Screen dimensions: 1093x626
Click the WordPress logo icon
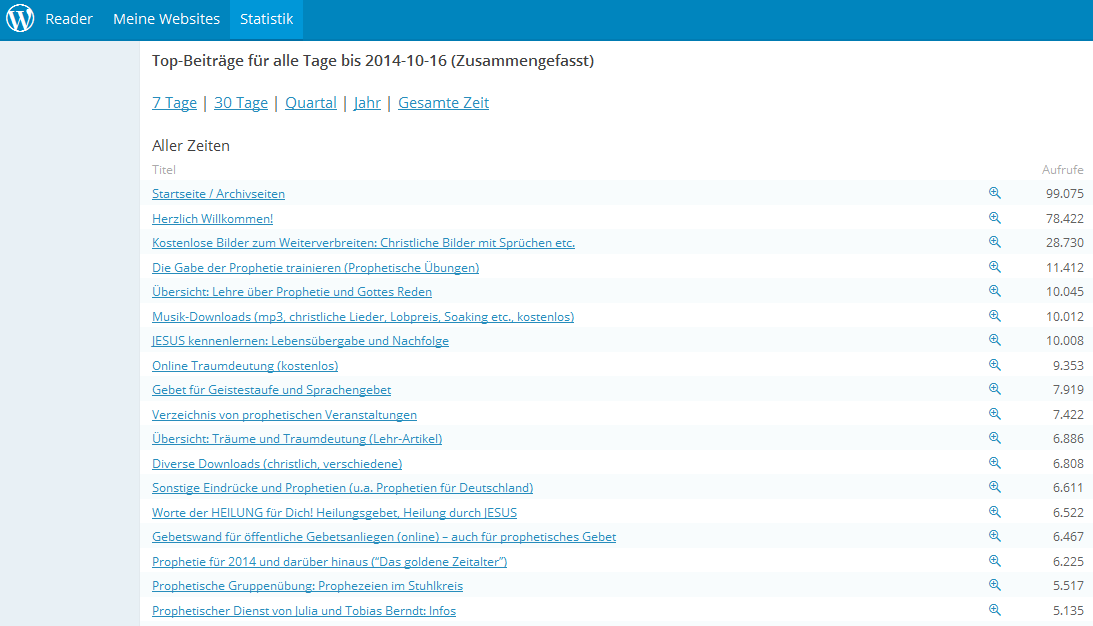coord(20,19)
